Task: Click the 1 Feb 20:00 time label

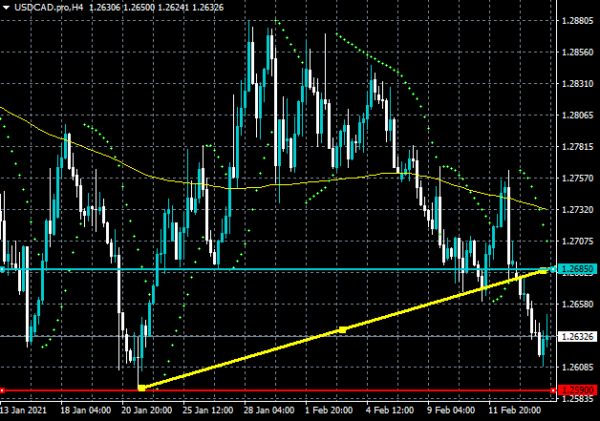Action: pyautogui.click(x=329, y=410)
